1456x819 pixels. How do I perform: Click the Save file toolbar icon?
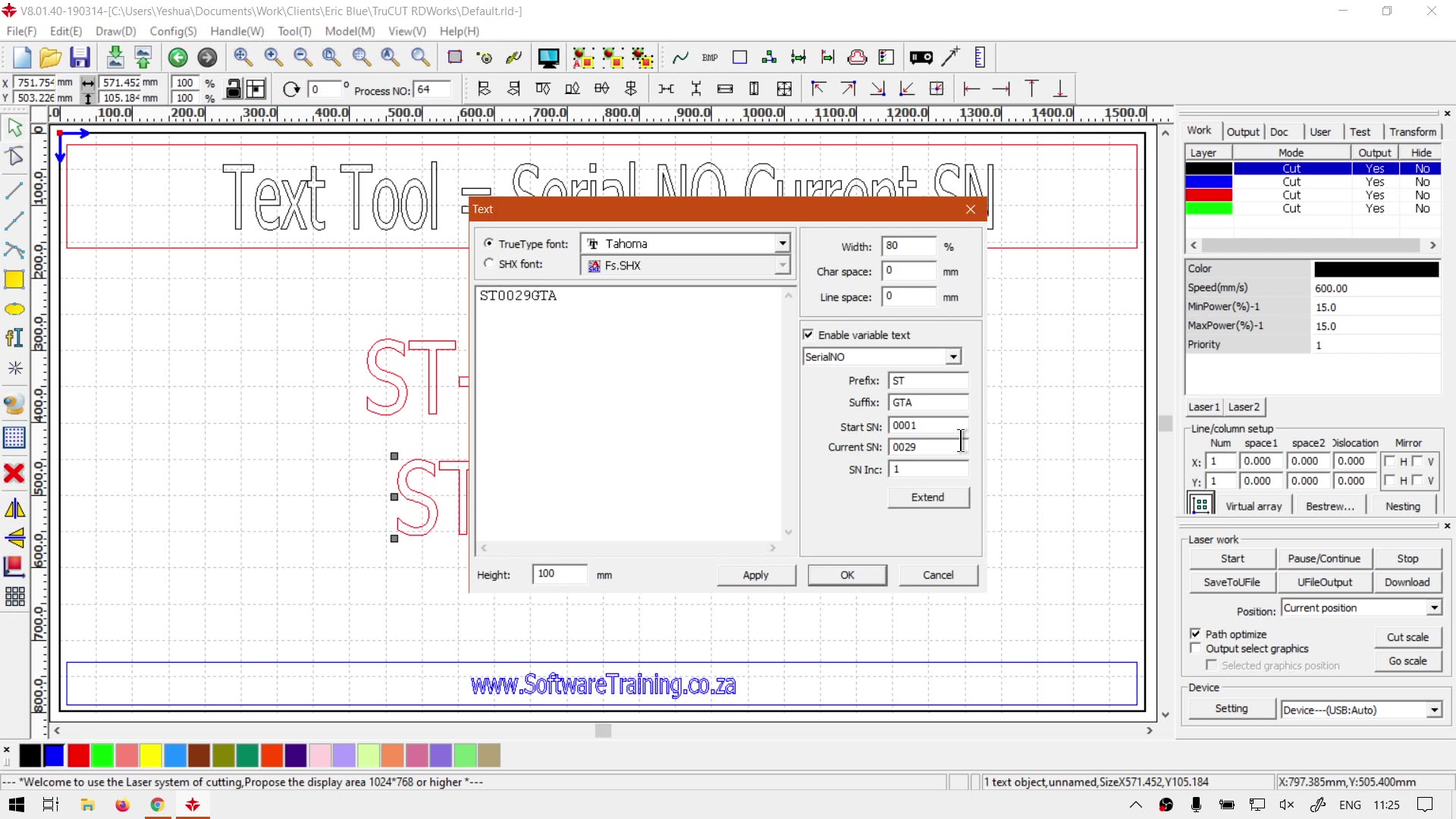point(80,58)
